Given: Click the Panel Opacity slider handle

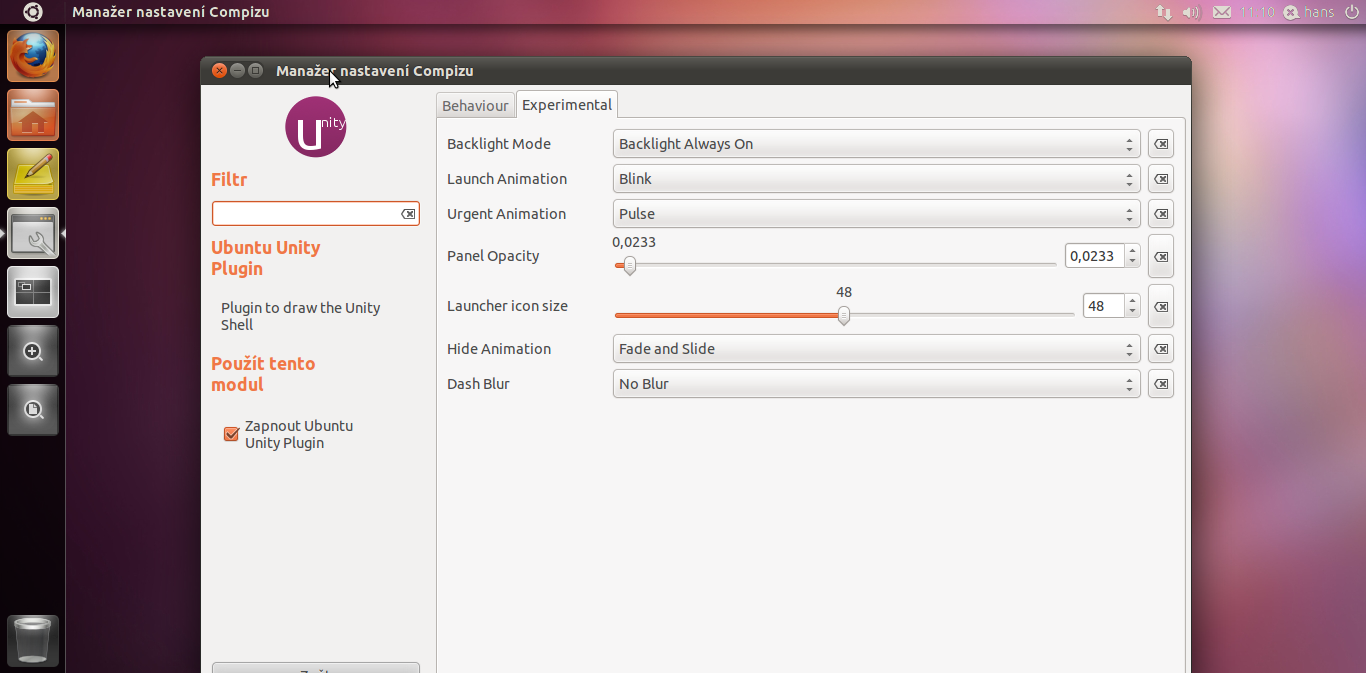Looking at the screenshot, I should coord(629,266).
